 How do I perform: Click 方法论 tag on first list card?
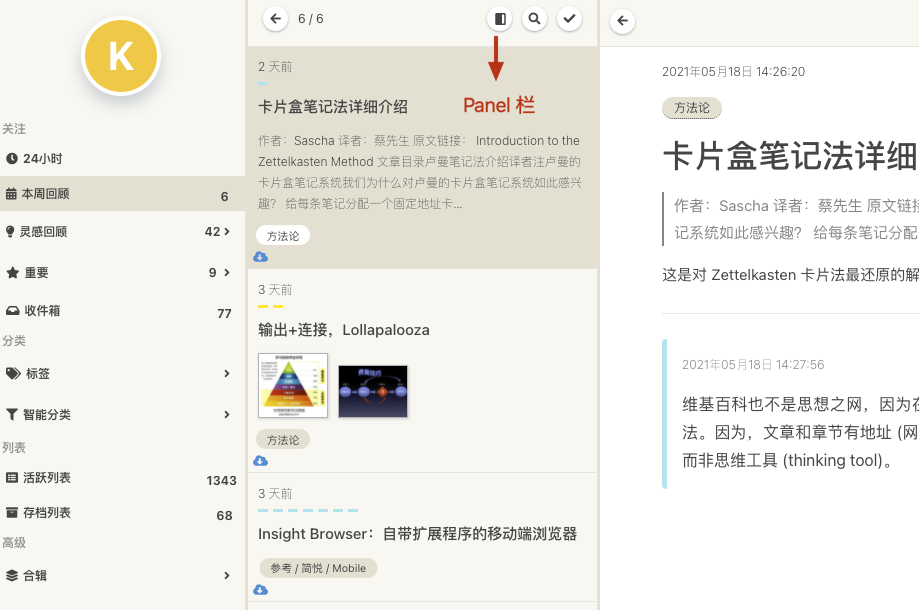(283, 236)
